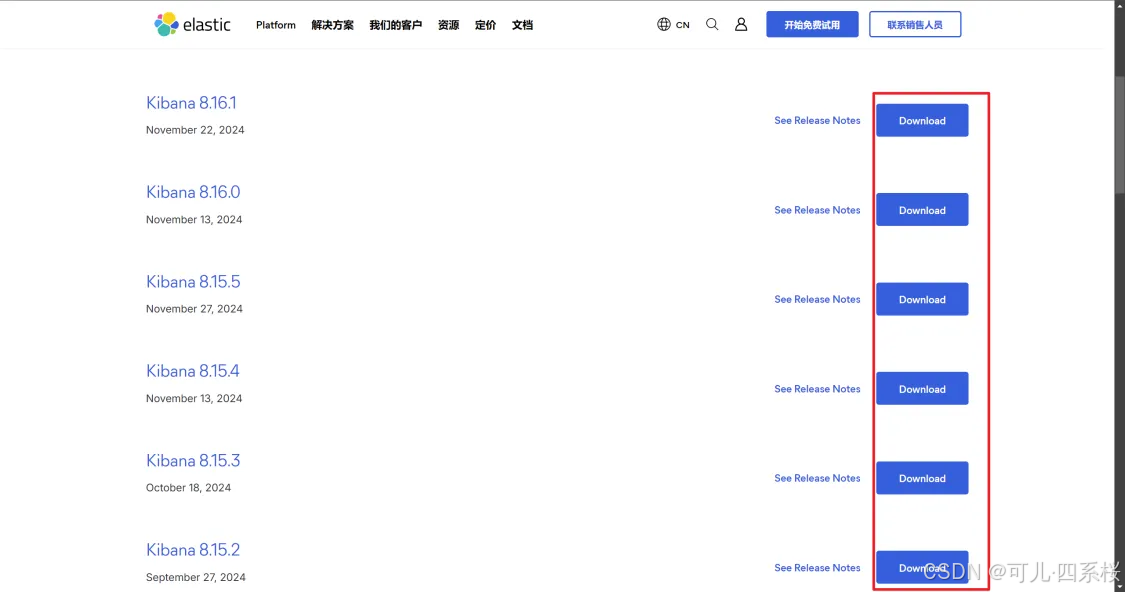Click the page vertical scrollbar thumb
Screen dimensions: 1125x592
1119,134
